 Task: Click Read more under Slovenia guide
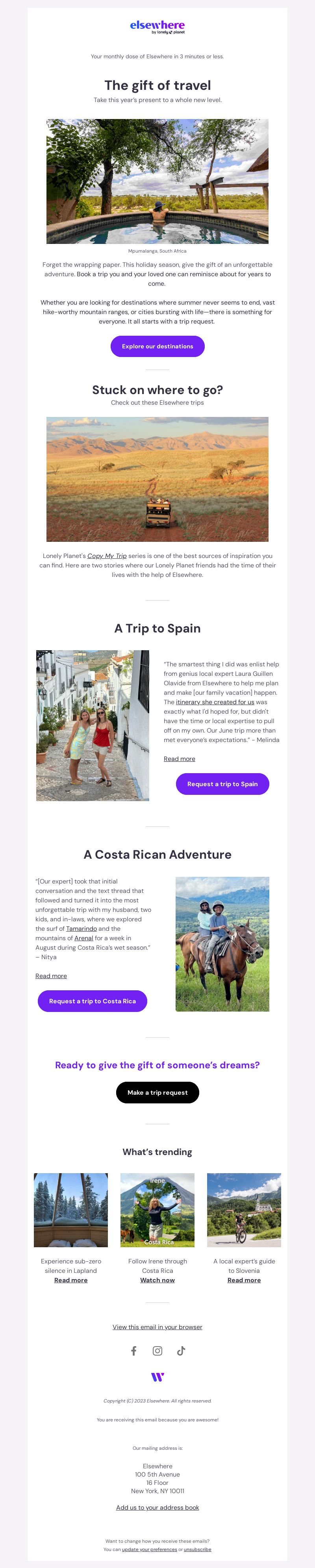pyautogui.click(x=245, y=1280)
